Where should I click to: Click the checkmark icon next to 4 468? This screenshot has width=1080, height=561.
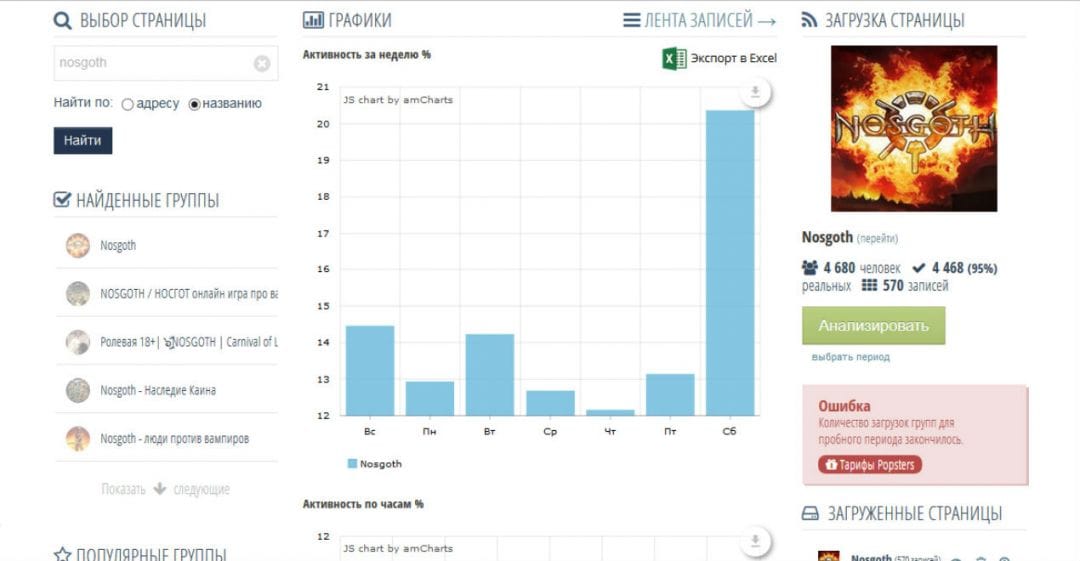[x=918, y=268]
